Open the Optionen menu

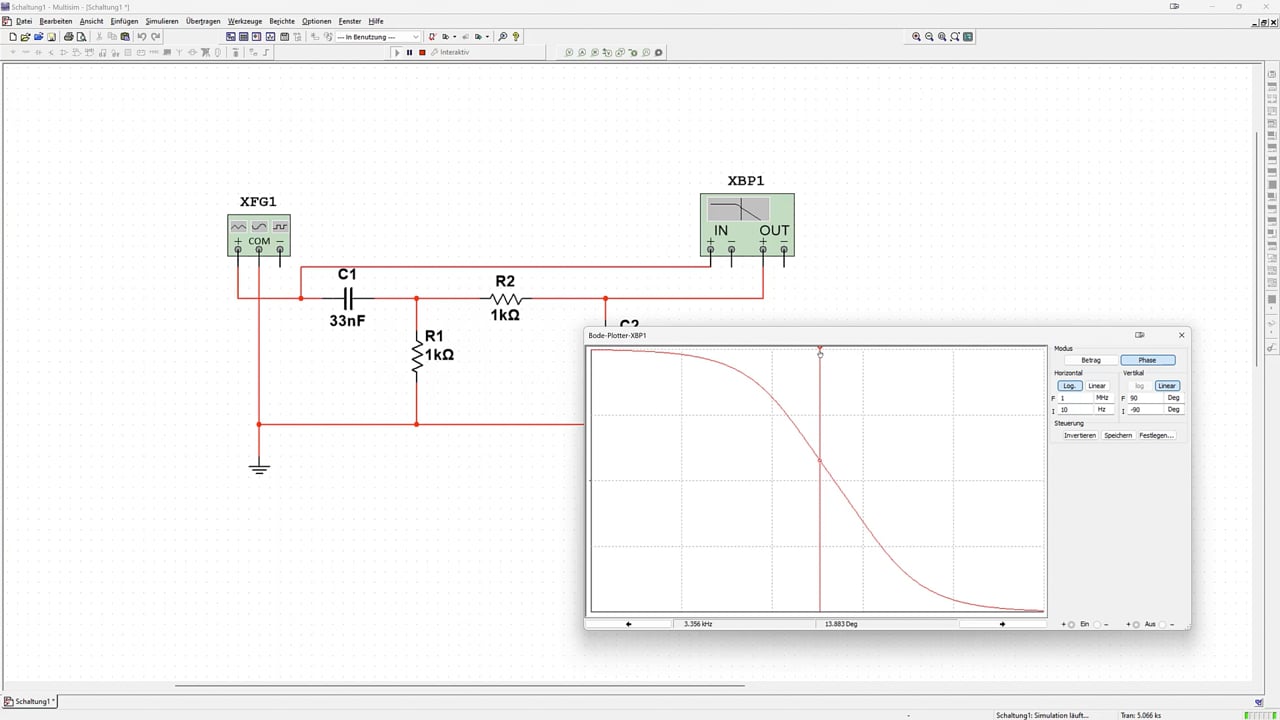(316, 21)
